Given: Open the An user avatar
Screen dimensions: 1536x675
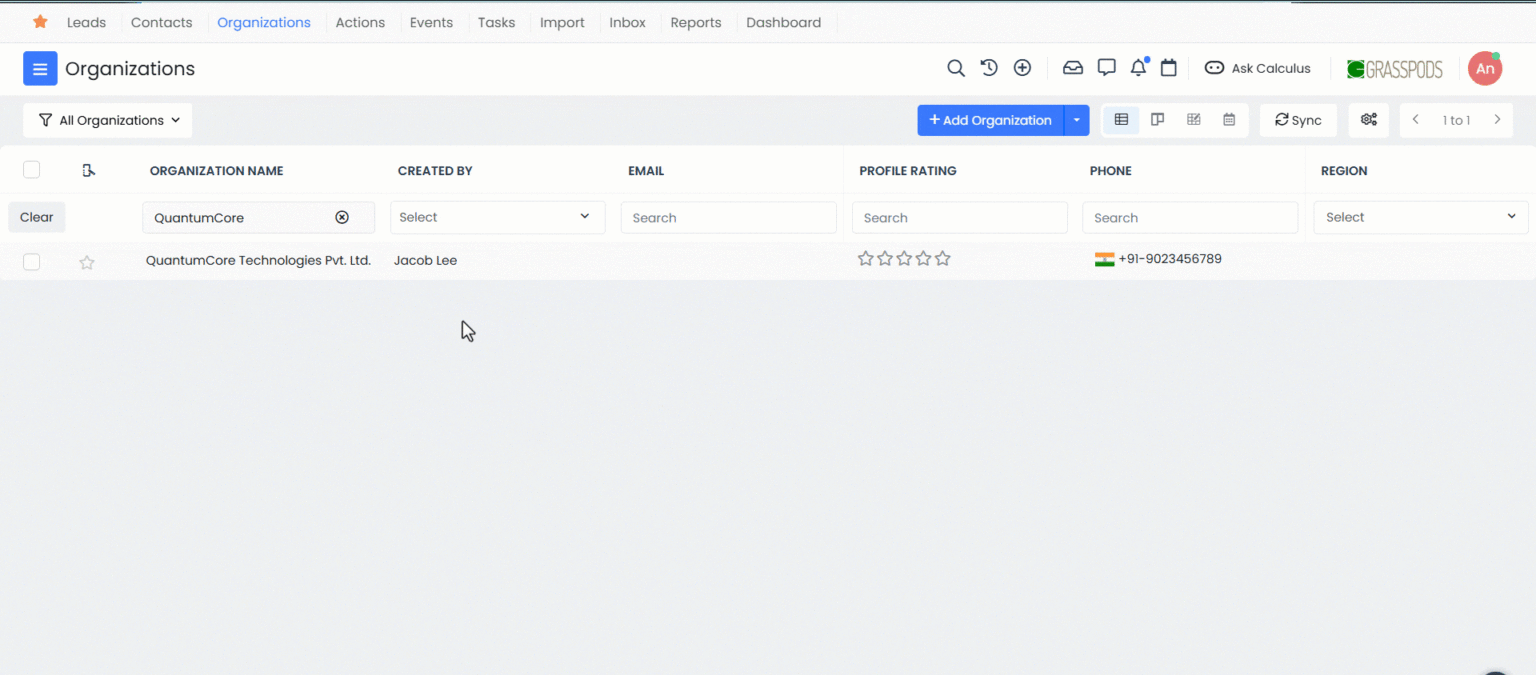Looking at the screenshot, I should [1485, 68].
